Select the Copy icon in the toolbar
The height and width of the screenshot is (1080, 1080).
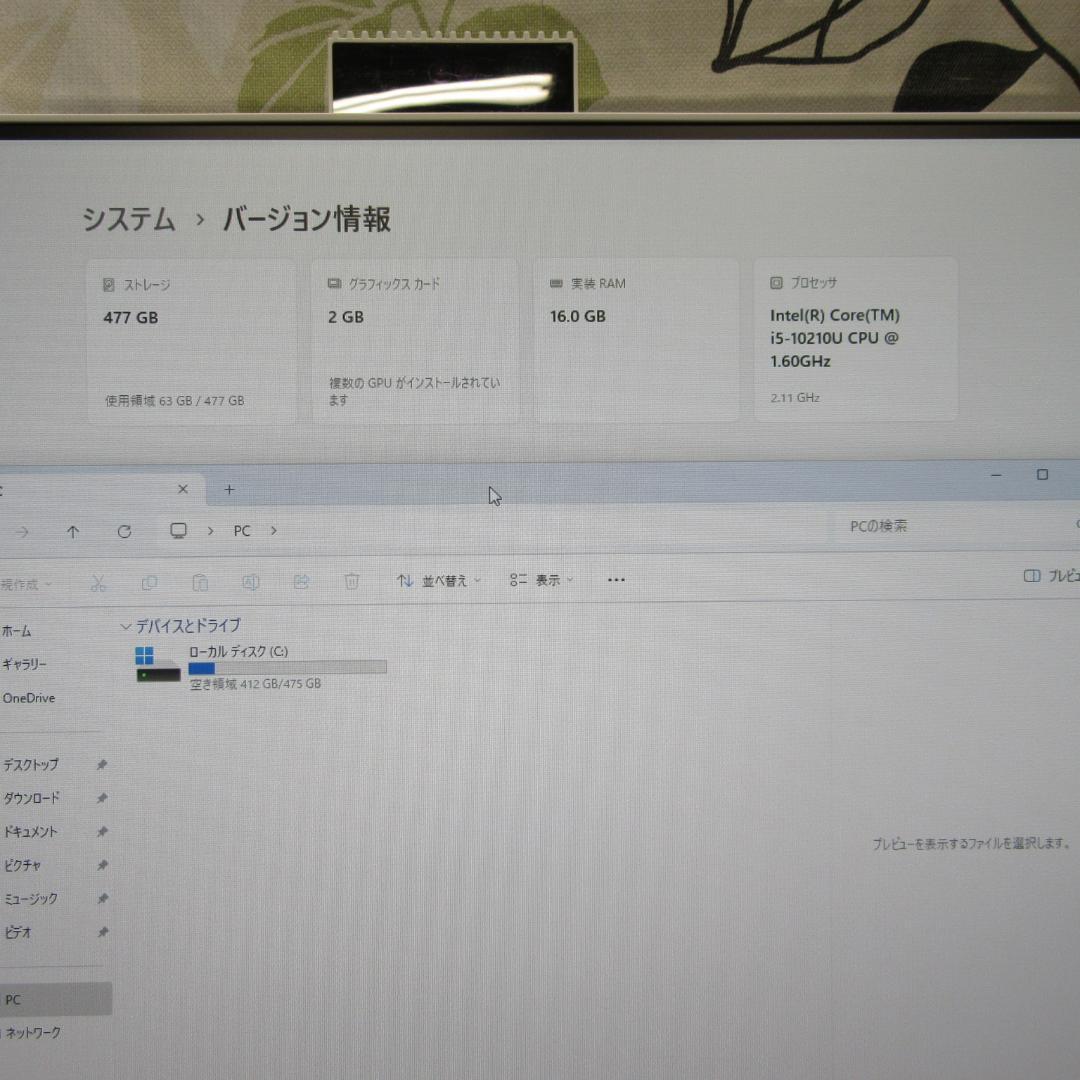point(149,581)
